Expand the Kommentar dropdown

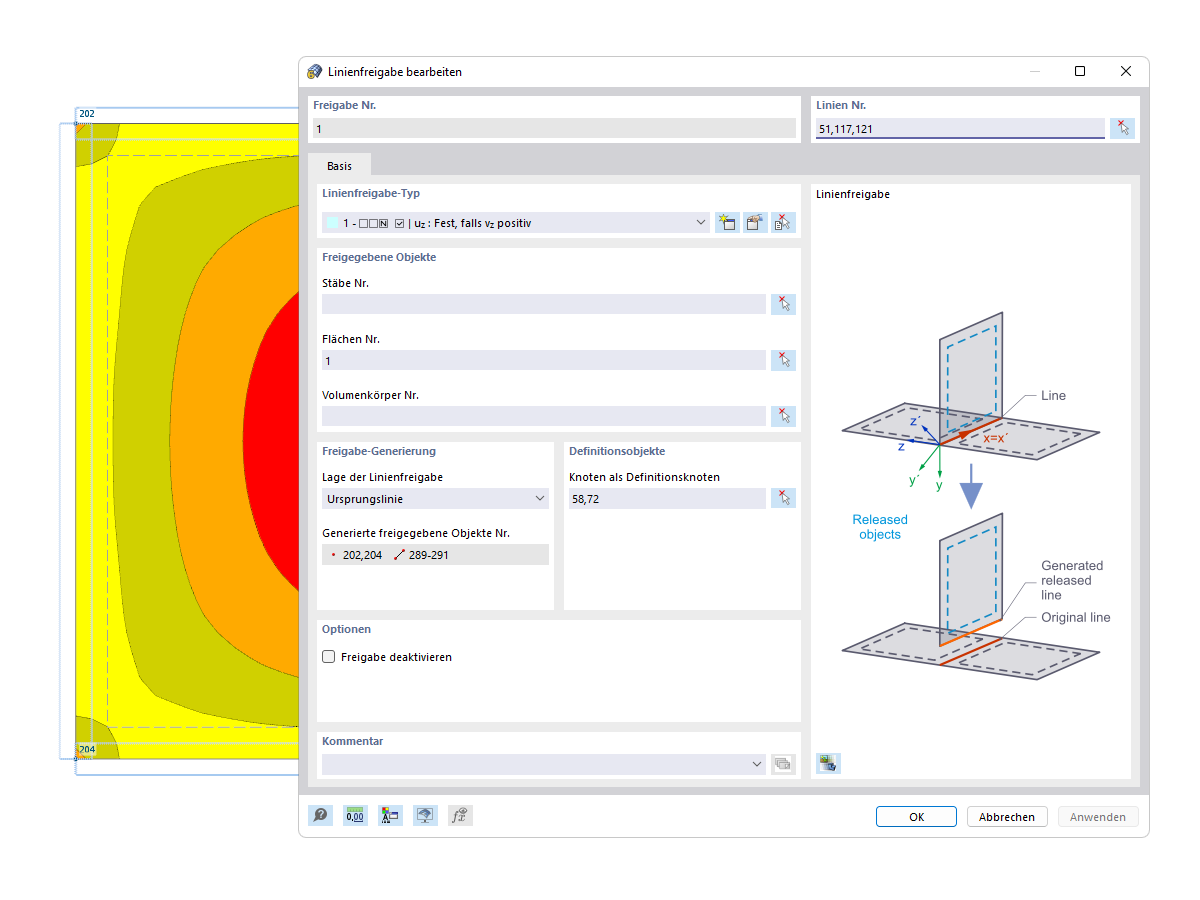point(757,764)
